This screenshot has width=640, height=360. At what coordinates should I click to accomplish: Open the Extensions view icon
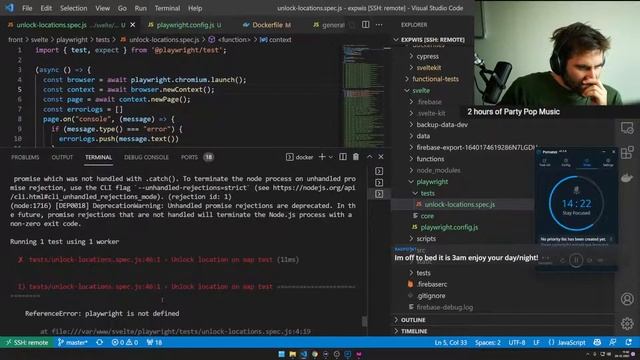(x=627, y=153)
